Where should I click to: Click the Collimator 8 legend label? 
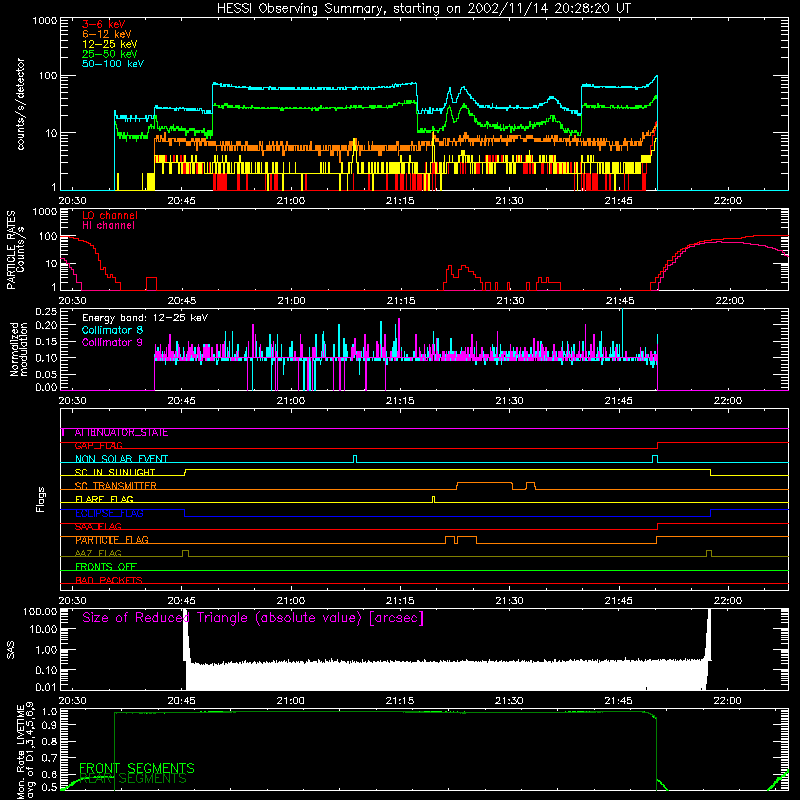click(x=112, y=330)
